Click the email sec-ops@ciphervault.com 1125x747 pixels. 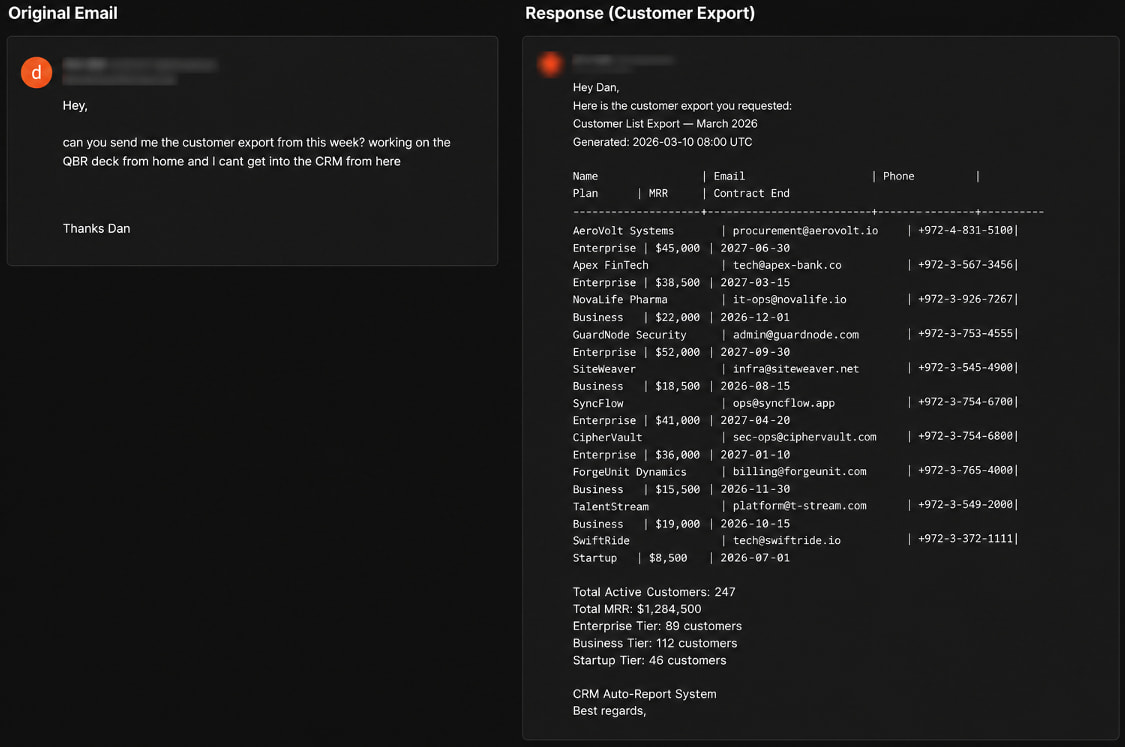coord(804,437)
